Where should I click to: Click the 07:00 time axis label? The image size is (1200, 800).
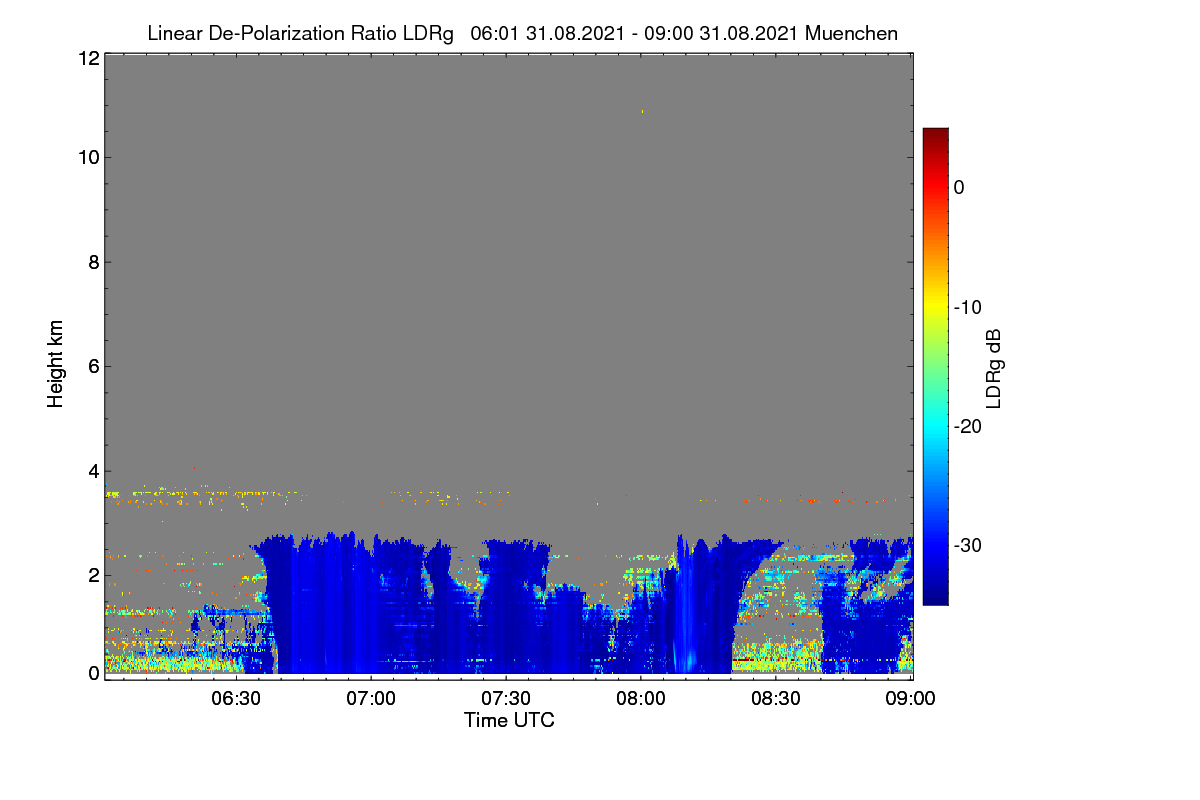pyautogui.click(x=371, y=698)
